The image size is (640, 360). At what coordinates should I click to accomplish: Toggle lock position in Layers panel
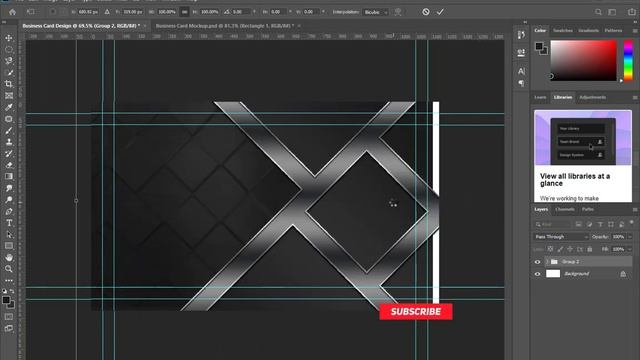(570, 249)
